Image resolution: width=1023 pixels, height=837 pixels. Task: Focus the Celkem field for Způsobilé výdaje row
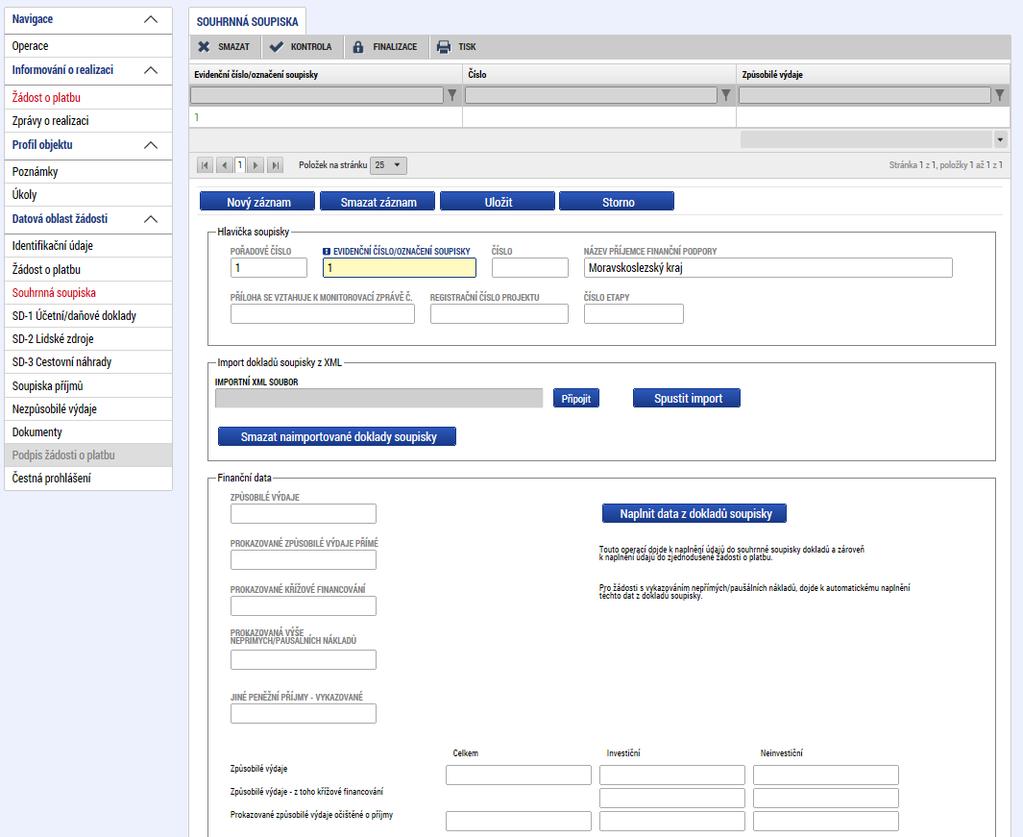tap(519, 775)
